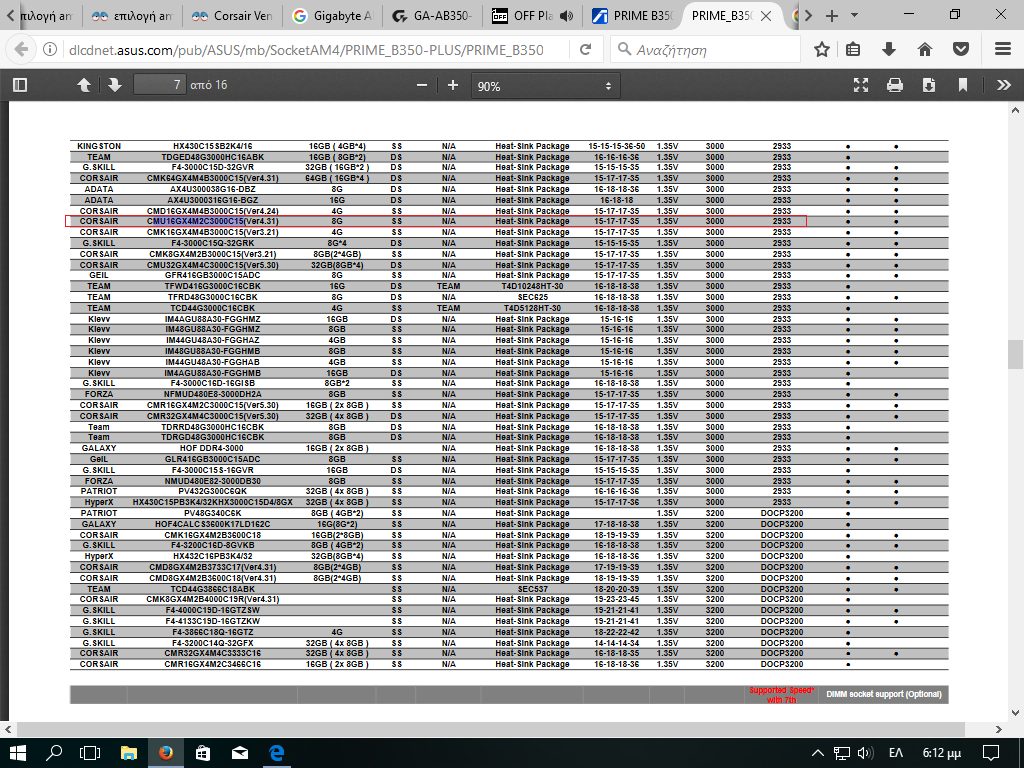Viewport: 1024px width, 768px height.
Task: Click HOF DDR4-3000 in GALAXY row
Action: 212,449
